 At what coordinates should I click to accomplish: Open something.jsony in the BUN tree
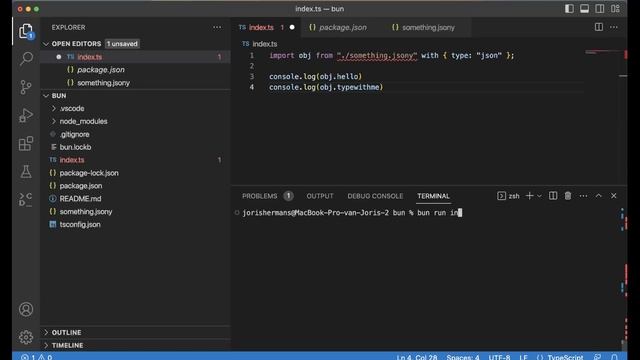click(136, 211)
